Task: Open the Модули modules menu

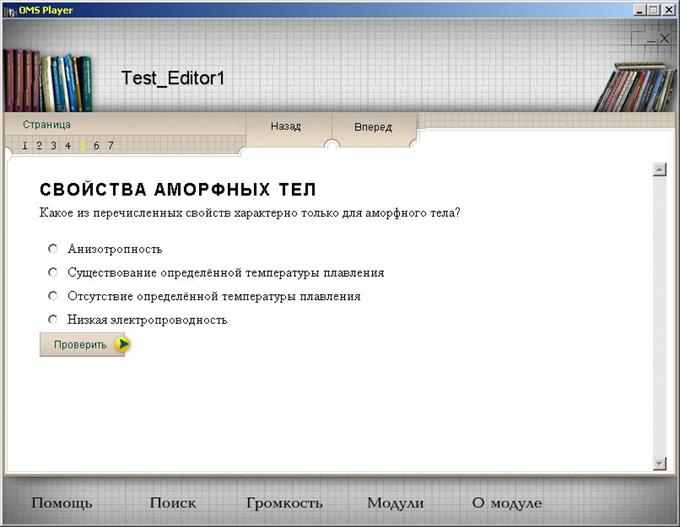Action: point(395,503)
